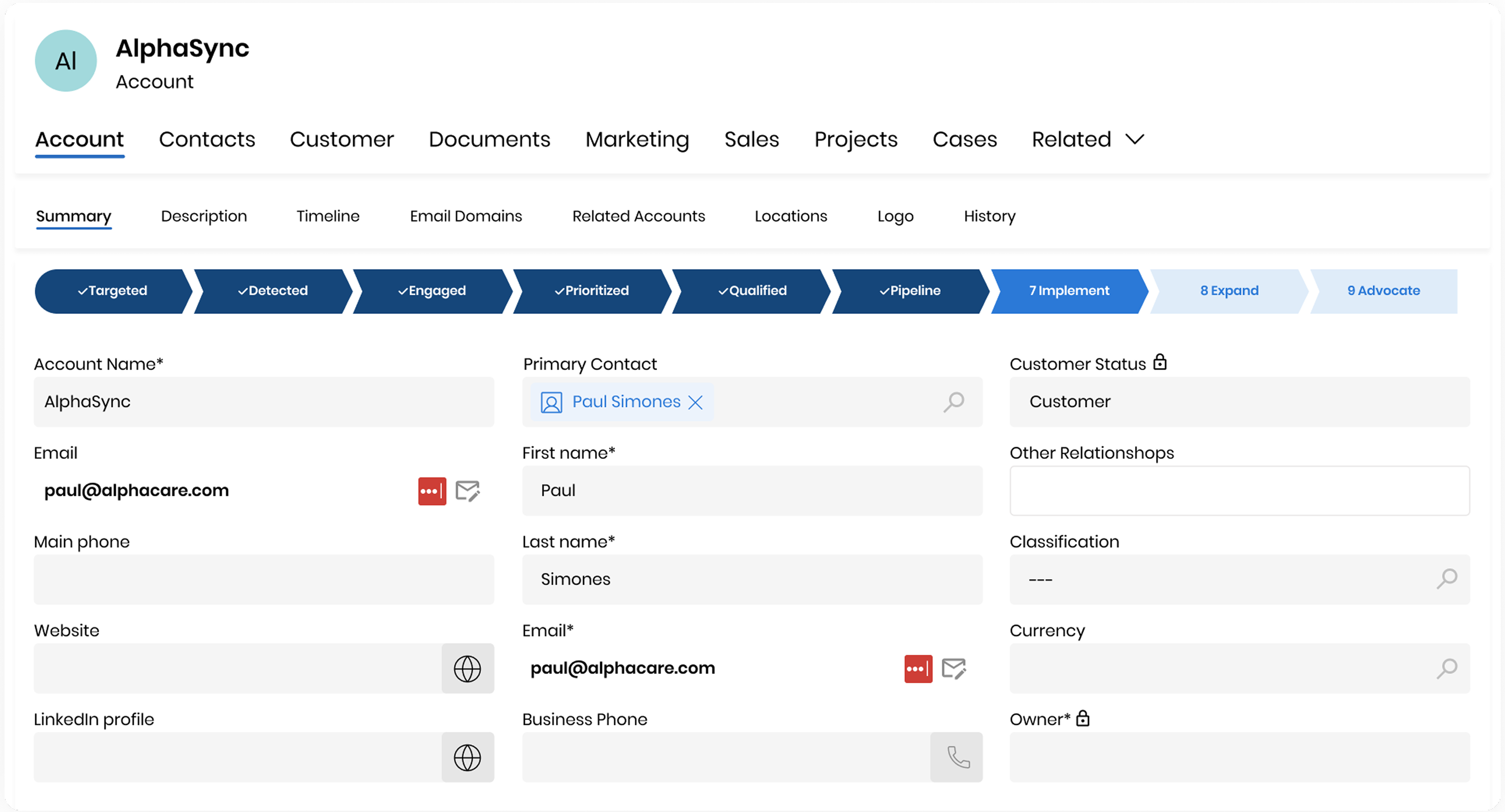Click the Currency lookup field
The width and height of the screenshot is (1505, 812).
click(x=1240, y=669)
